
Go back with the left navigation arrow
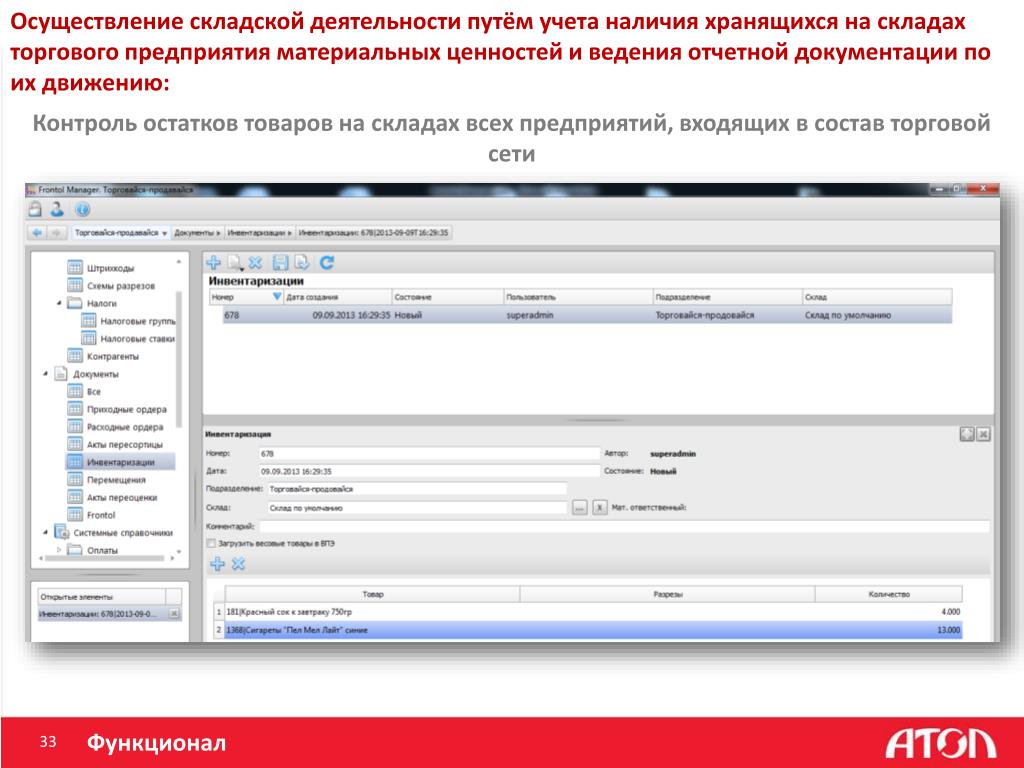coord(37,232)
